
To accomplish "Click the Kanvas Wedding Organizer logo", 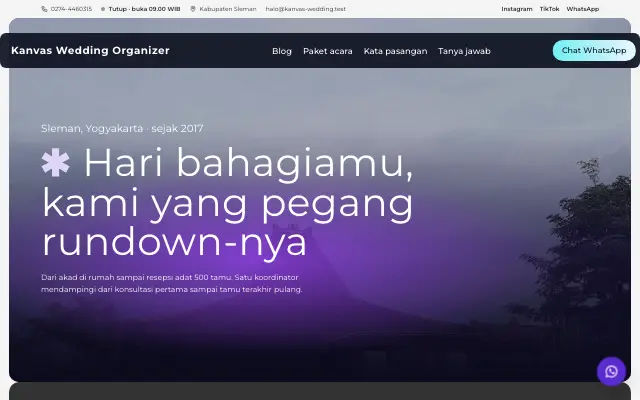I will (x=90, y=51).
